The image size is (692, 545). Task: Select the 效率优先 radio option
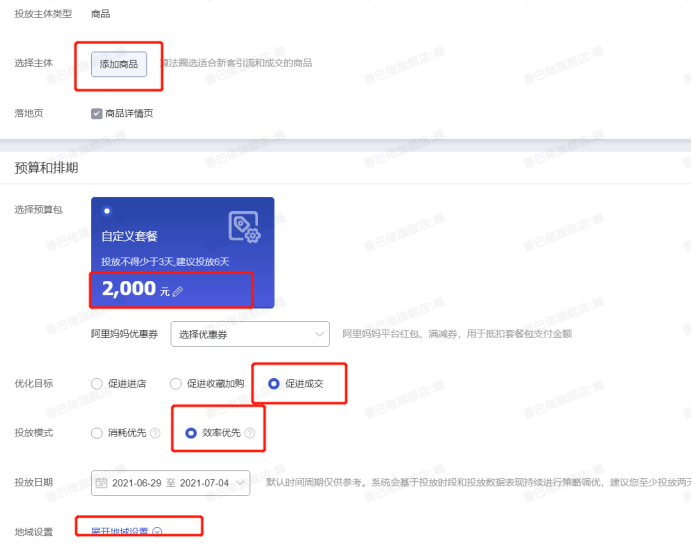click(x=191, y=433)
